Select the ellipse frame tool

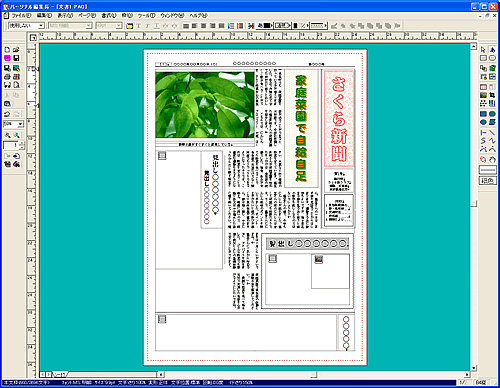tap(492, 58)
